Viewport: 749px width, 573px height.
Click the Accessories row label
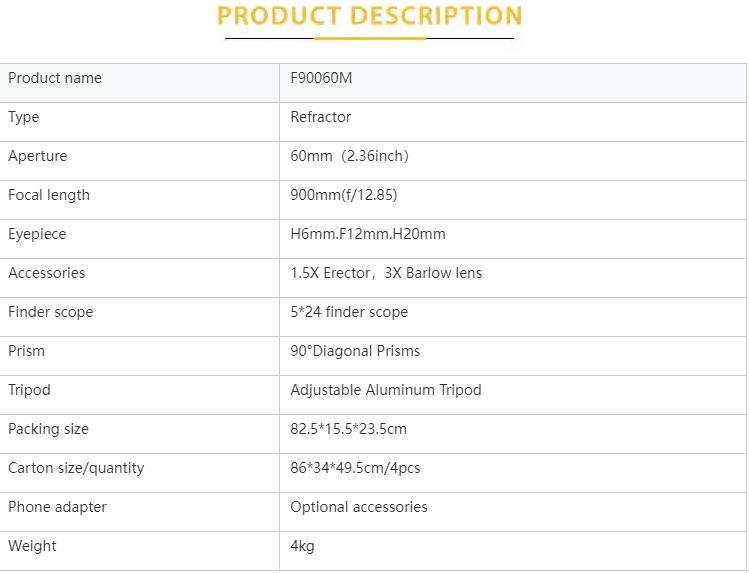47,273
